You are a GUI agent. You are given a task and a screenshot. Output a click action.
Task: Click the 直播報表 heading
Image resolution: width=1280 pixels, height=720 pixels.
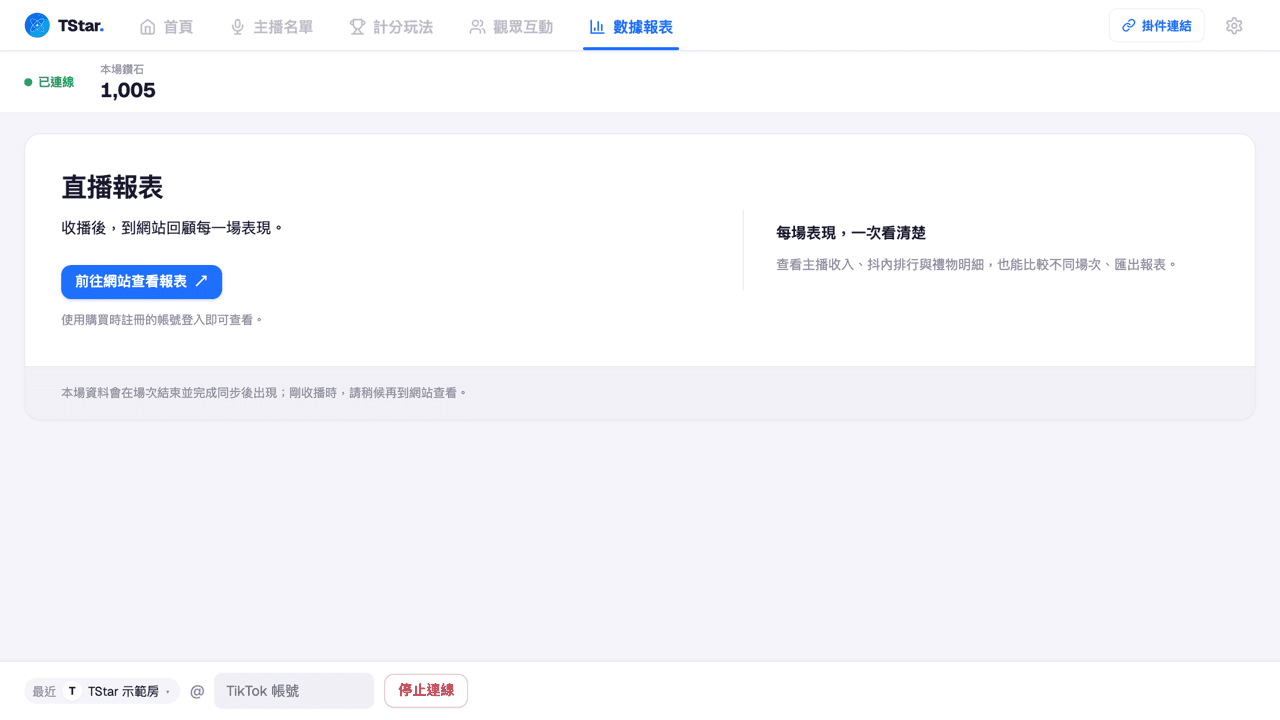pyautogui.click(x=112, y=188)
